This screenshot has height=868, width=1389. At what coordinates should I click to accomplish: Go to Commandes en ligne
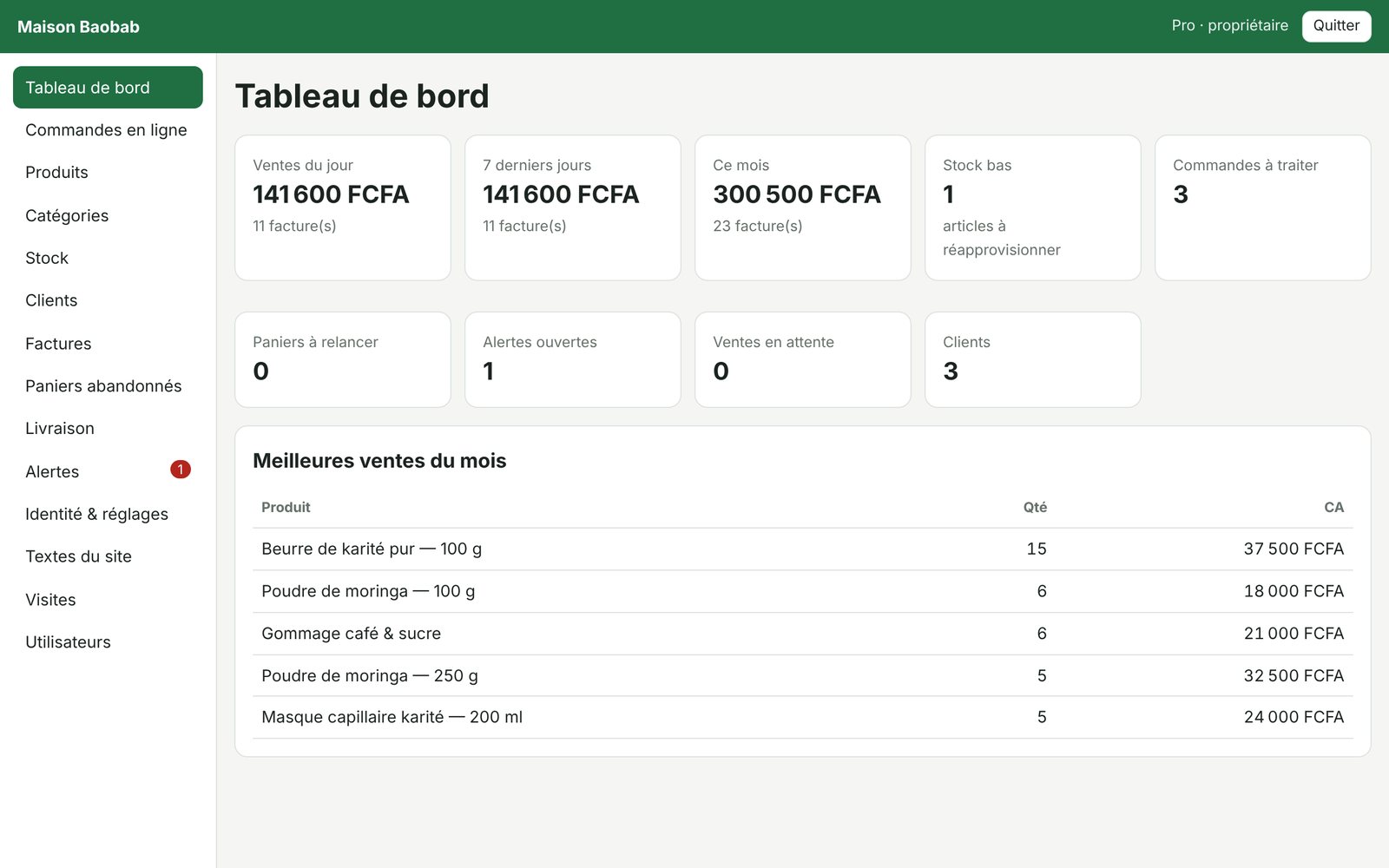108,130
